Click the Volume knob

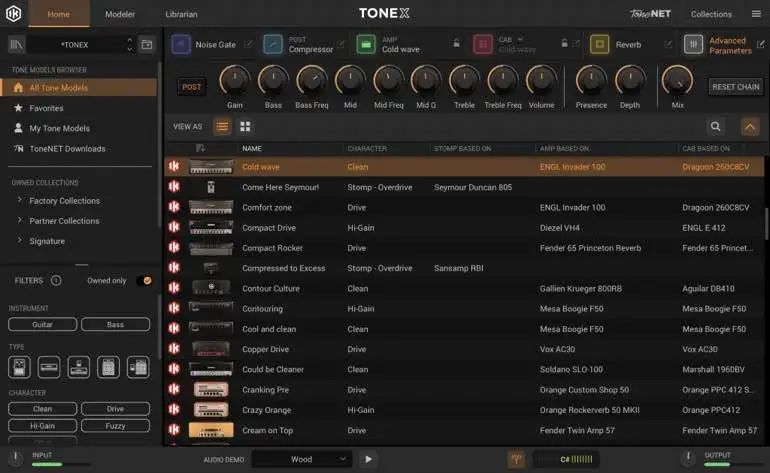point(541,81)
